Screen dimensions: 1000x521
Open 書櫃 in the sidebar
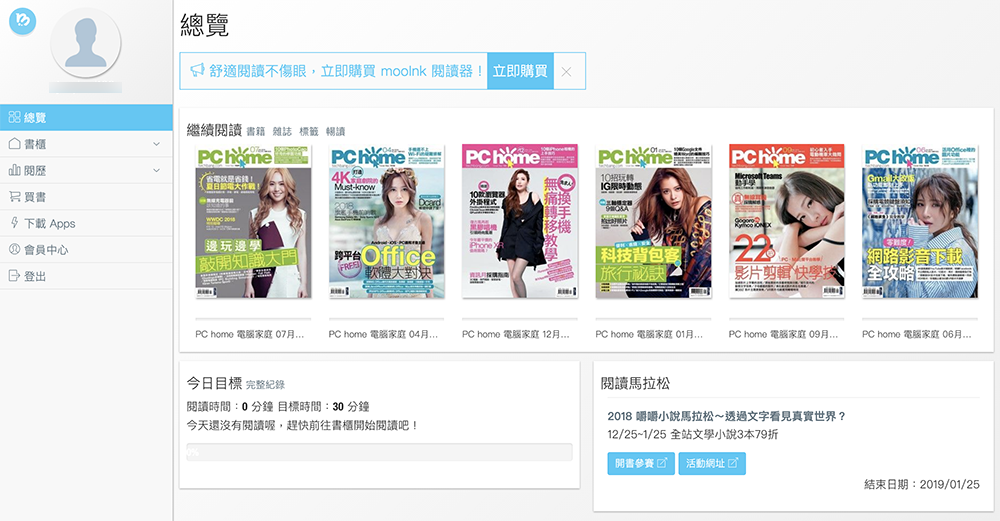point(86,144)
